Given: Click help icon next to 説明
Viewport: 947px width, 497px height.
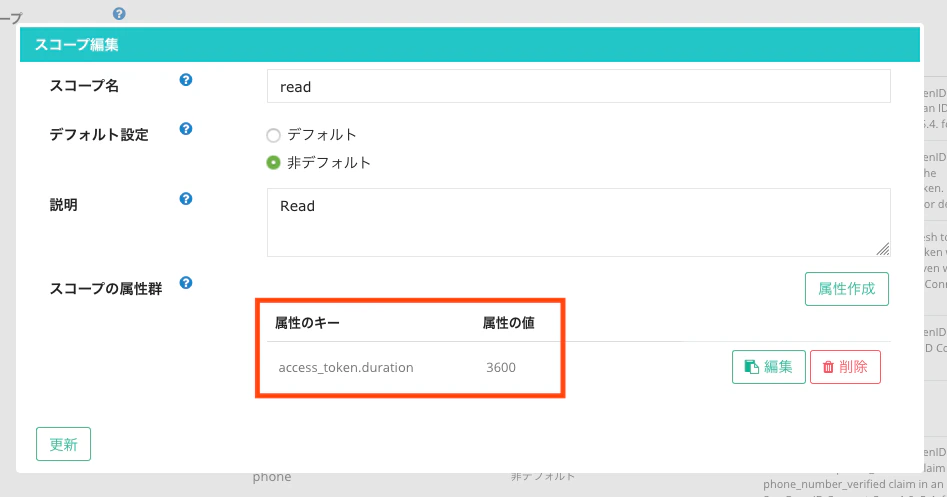Looking at the screenshot, I should tap(186, 199).
